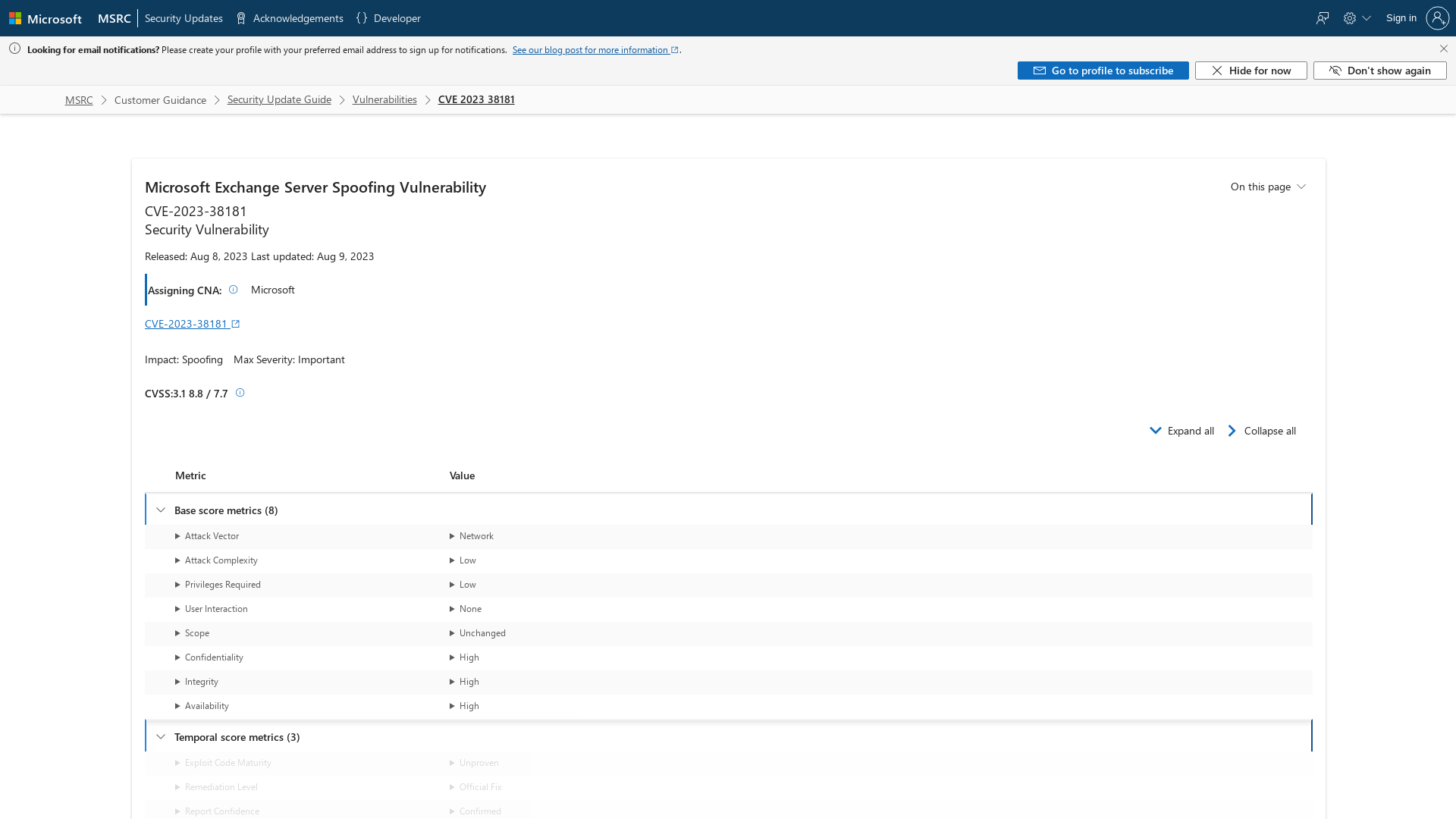
Task: Expand the Attack Vector metric row
Action: coord(206,536)
